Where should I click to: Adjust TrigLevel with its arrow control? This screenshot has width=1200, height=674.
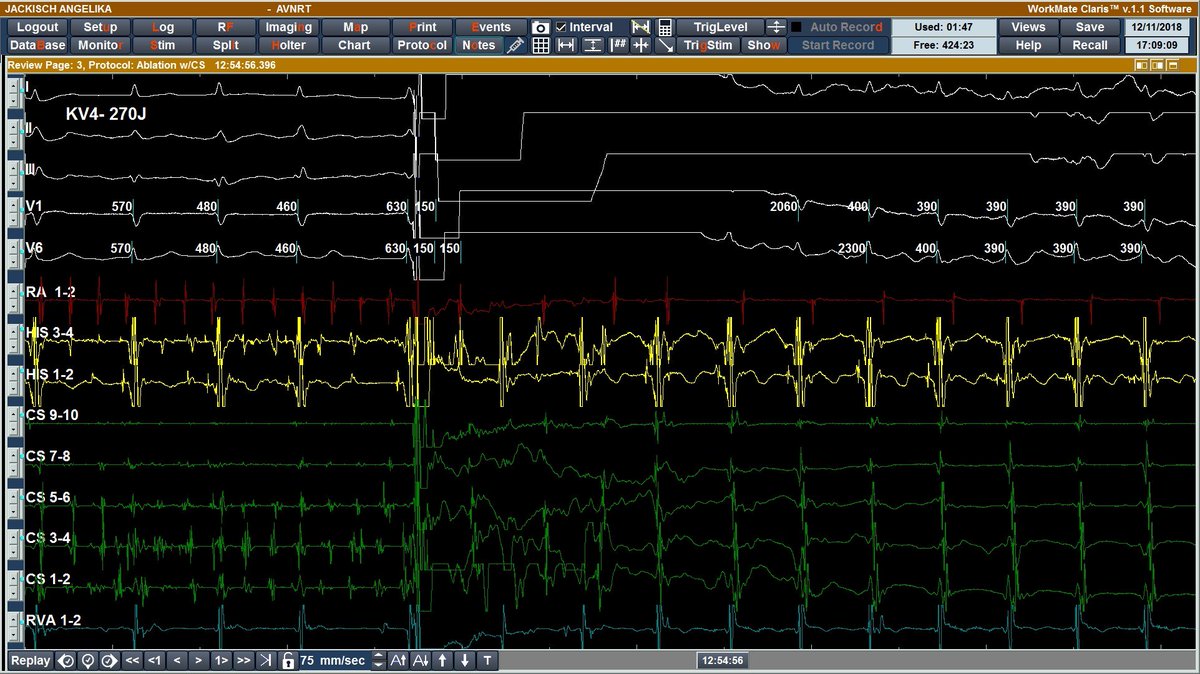776,27
